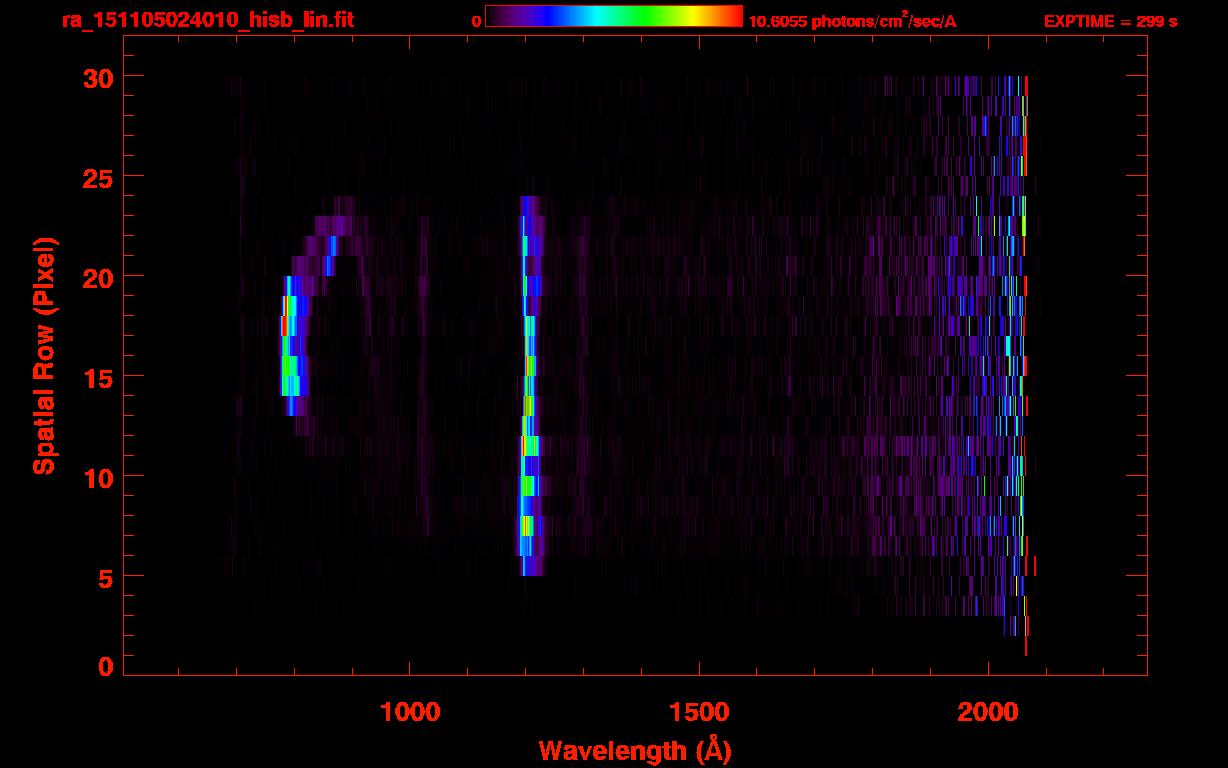Click the y-axis tick label 25
Image resolution: width=1228 pixels, height=768 pixels.
[98, 177]
